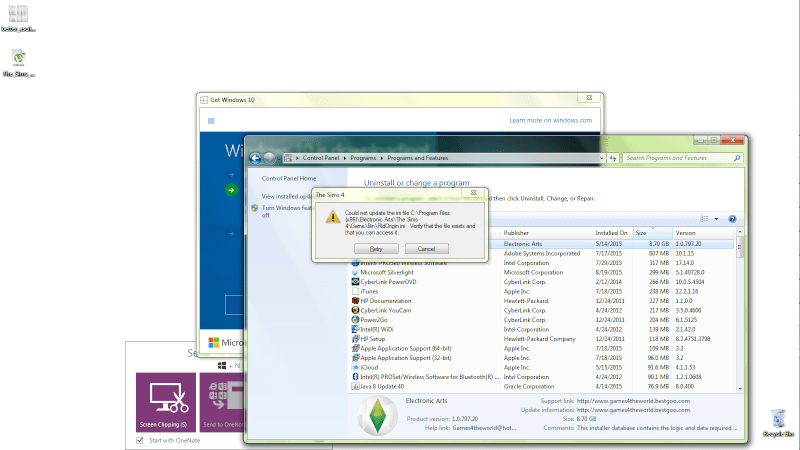800x450 pixels.
Task: Click the warning icon in Sims 4 dialog
Action: click(x=333, y=217)
